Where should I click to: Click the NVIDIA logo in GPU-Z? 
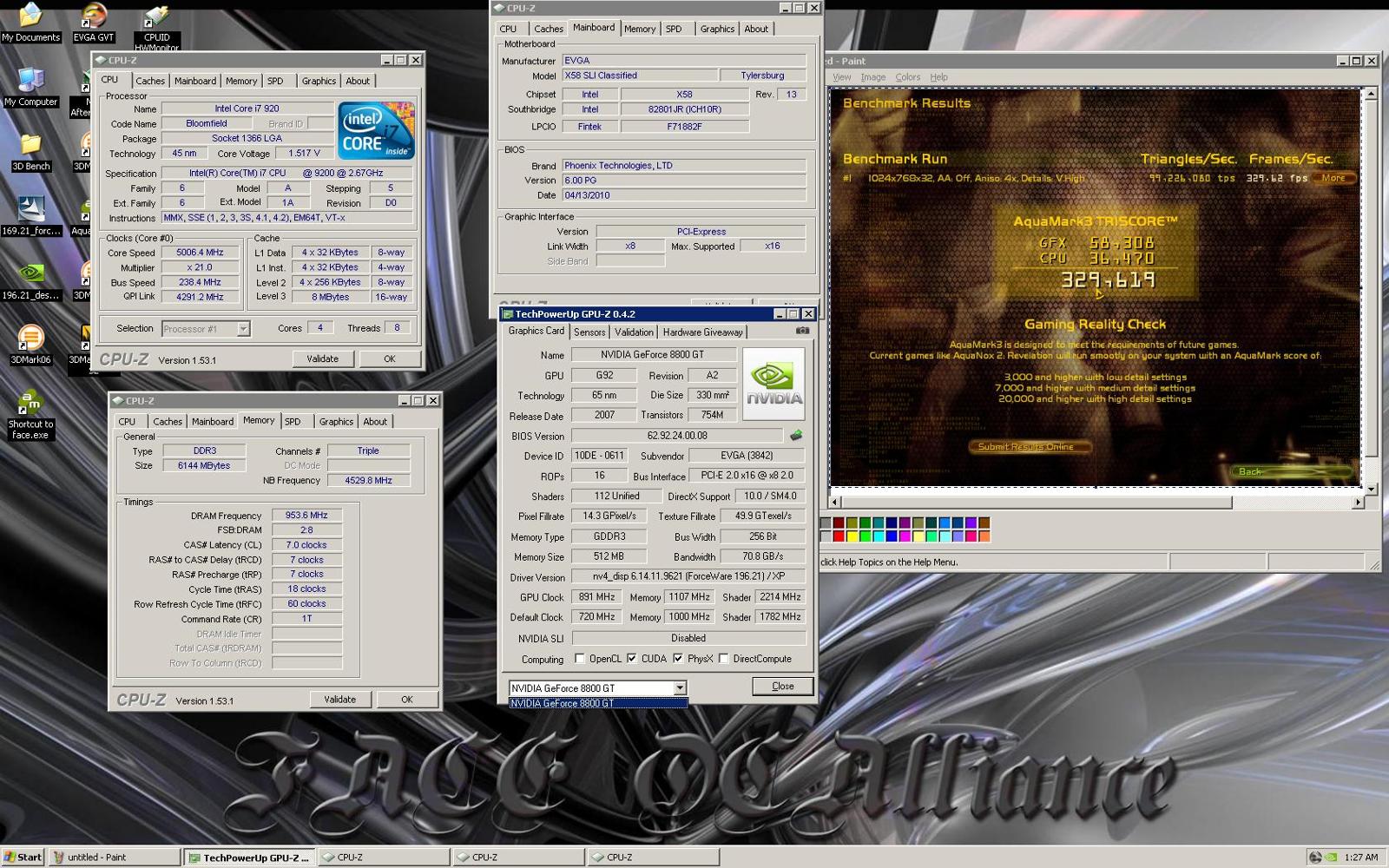tap(773, 384)
